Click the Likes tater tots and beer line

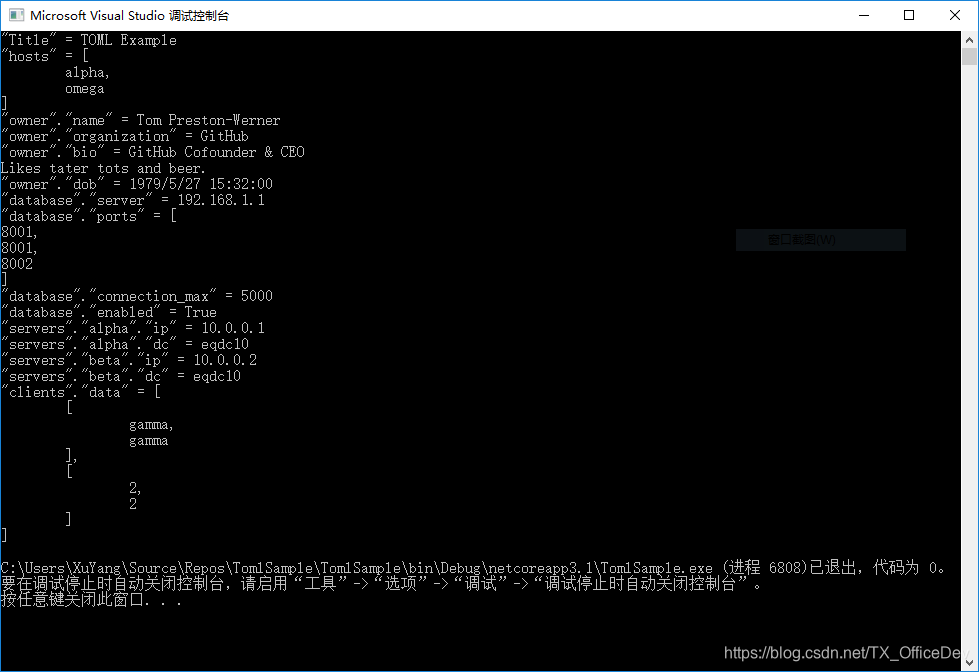(103, 169)
